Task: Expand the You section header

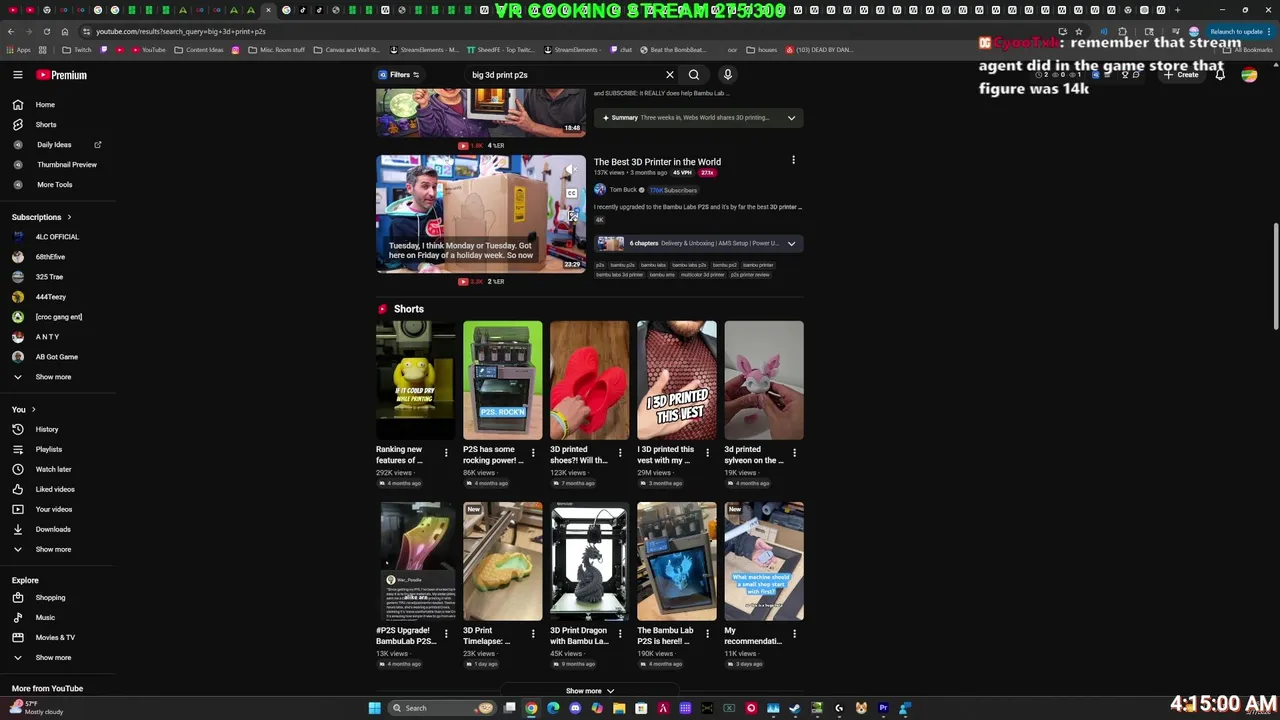Action: pyautogui.click(x=24, y=410)
